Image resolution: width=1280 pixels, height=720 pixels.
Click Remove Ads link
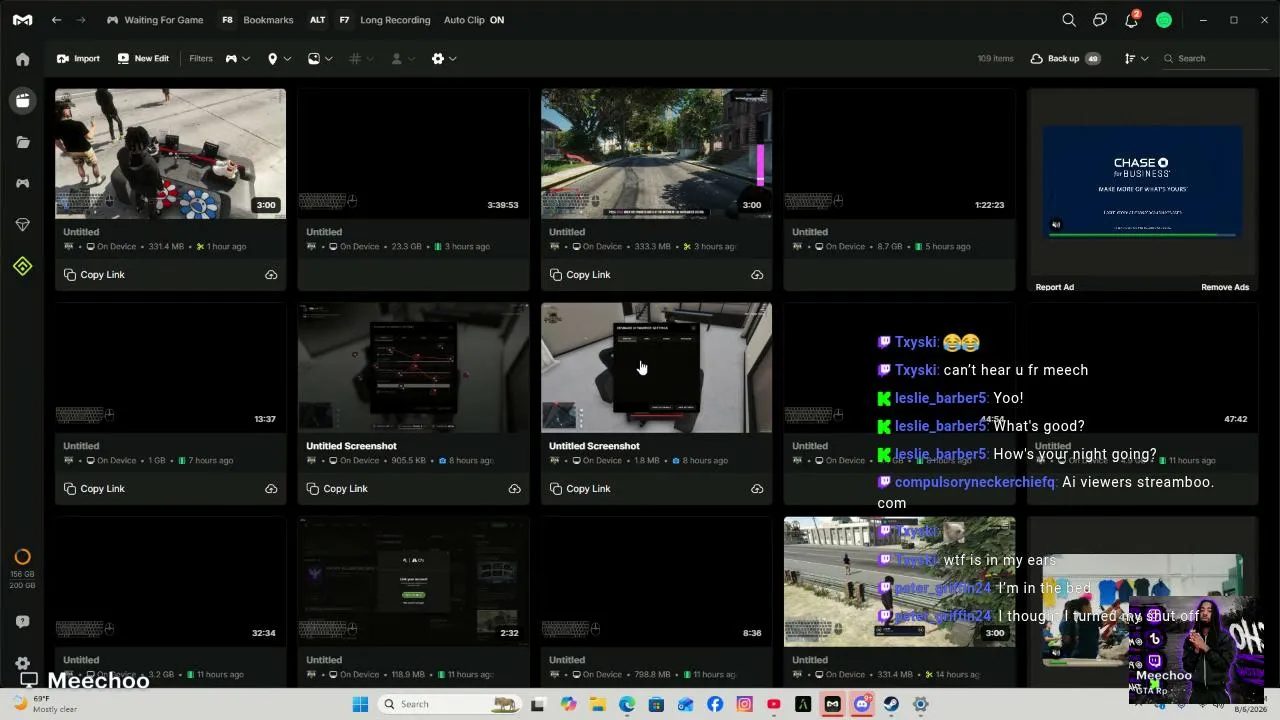pyautogui.click(x=1225, y=287)
